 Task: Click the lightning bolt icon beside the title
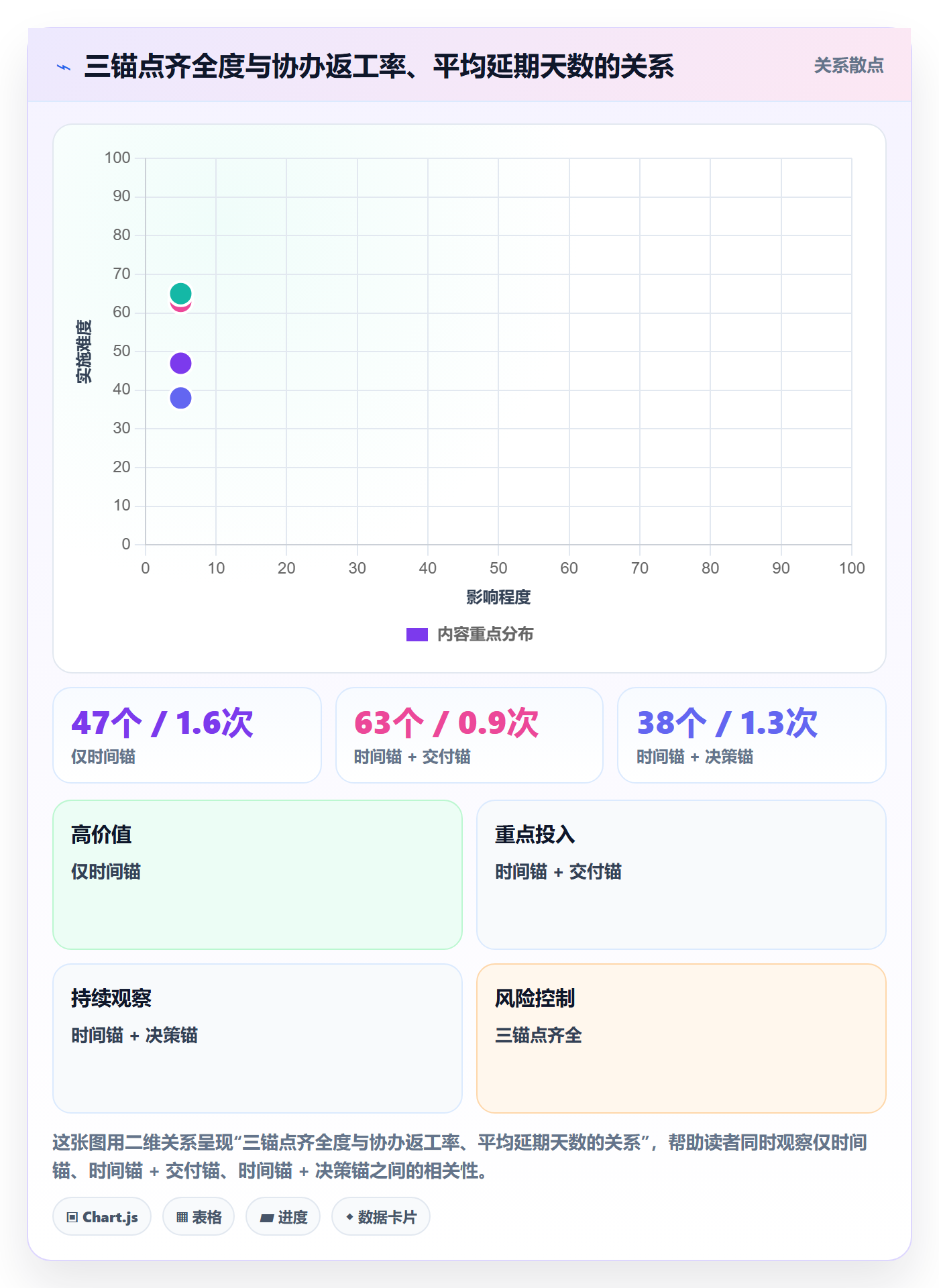tap(64, 67)
